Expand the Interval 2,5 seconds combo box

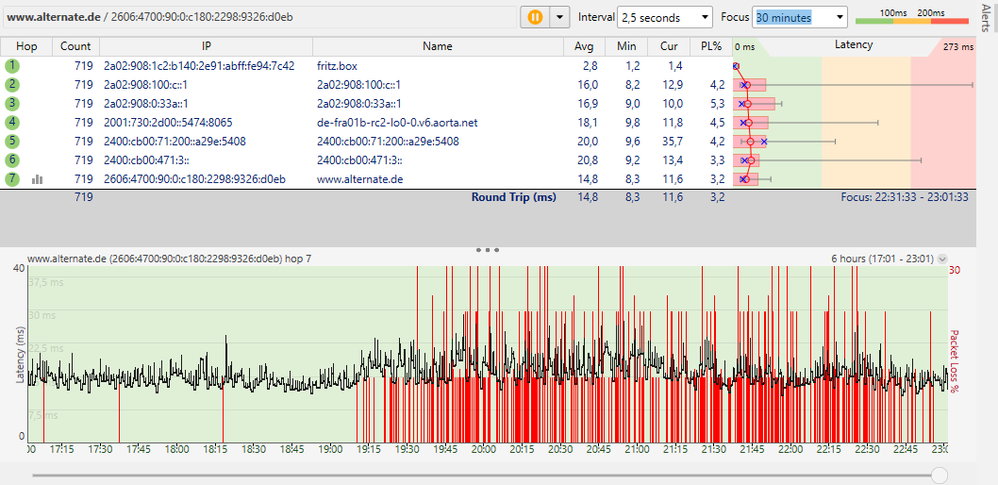coord(665,18)
